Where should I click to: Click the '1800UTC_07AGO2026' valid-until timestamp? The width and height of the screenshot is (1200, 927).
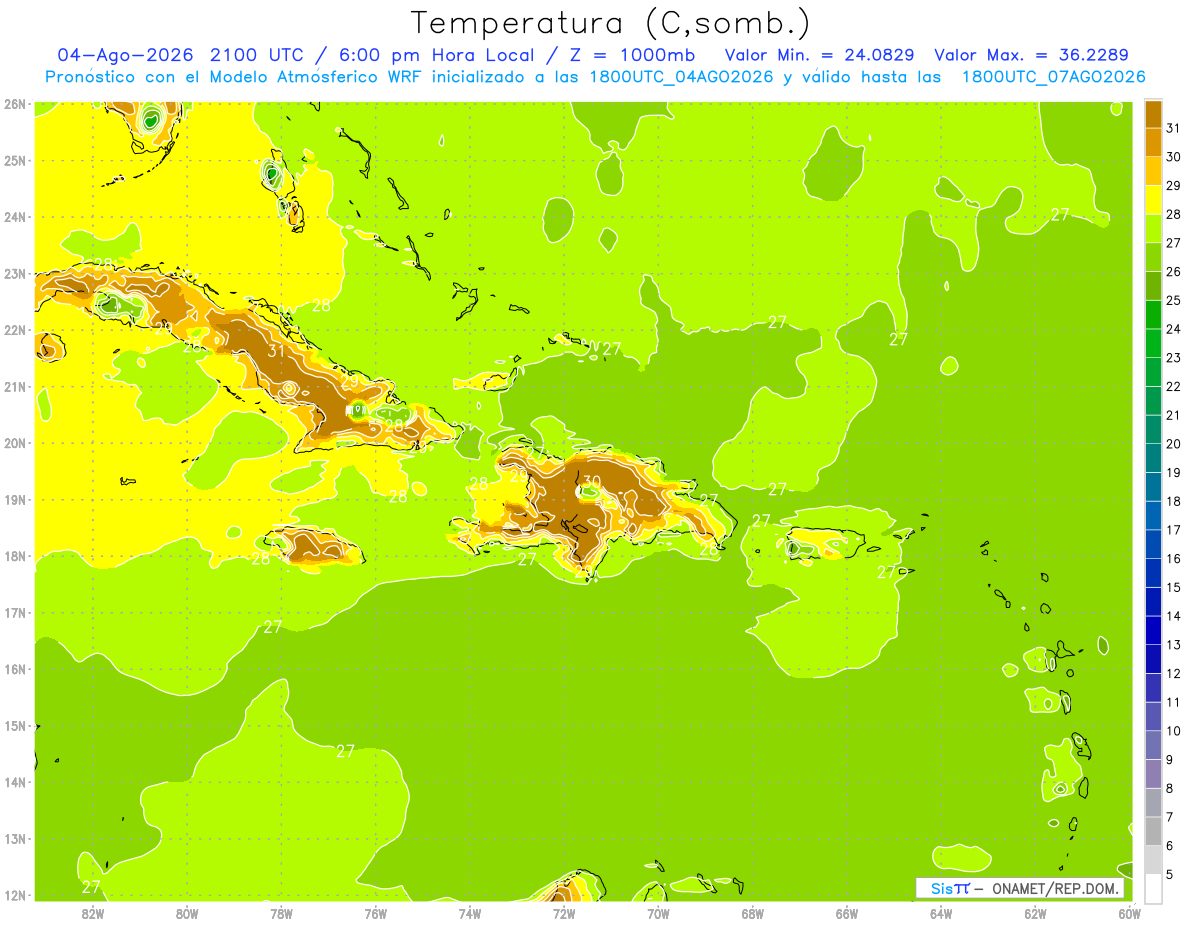pos(1053,77)
